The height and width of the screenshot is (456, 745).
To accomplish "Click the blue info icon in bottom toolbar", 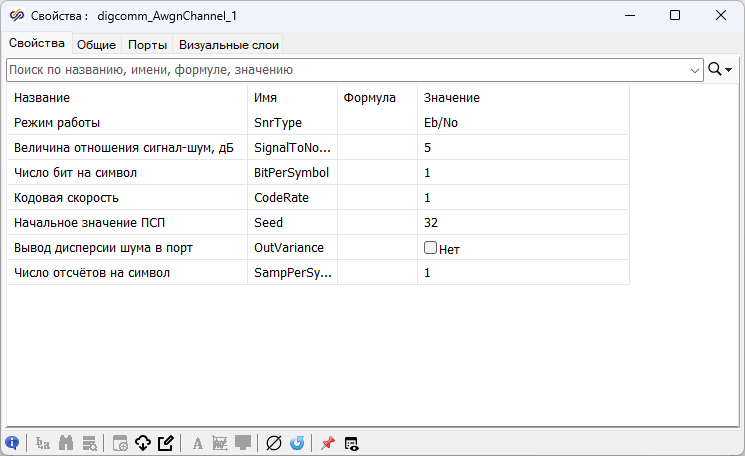I will click(x=12, y=443).
